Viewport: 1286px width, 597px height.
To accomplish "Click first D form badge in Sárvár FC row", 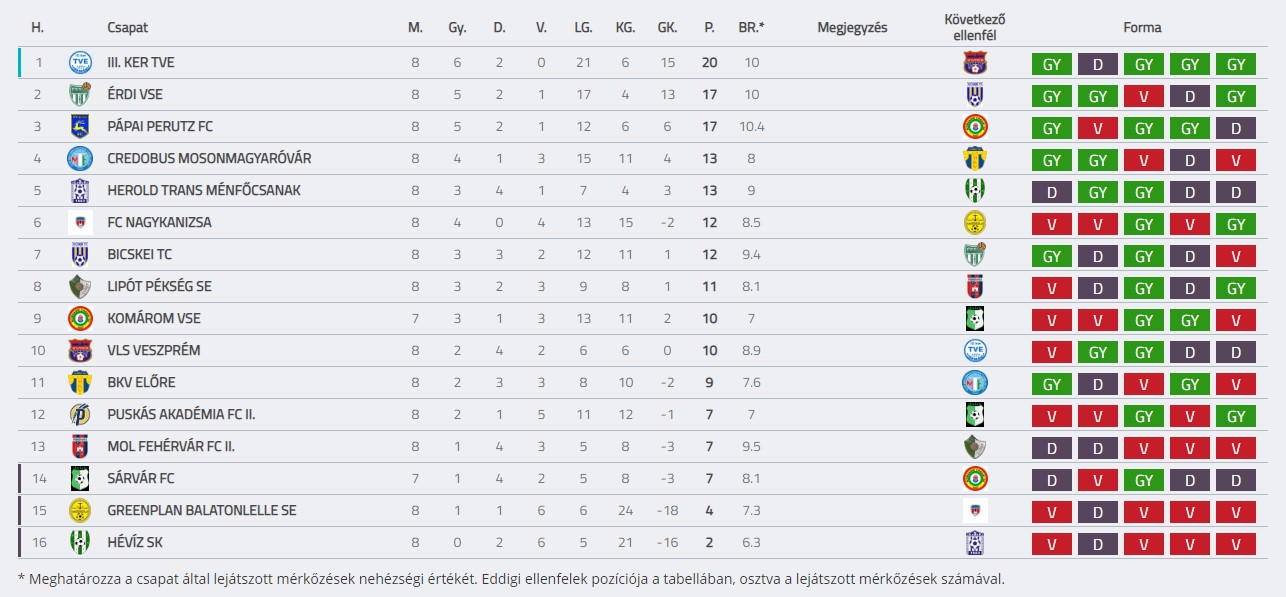I will coord(1052,479).
